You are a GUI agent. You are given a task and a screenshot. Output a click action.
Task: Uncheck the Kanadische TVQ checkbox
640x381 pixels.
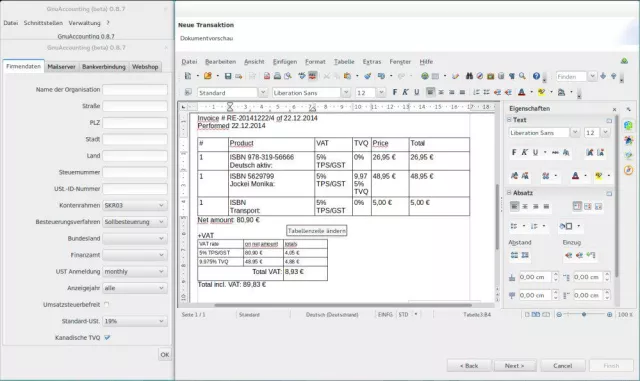point(107,337)
